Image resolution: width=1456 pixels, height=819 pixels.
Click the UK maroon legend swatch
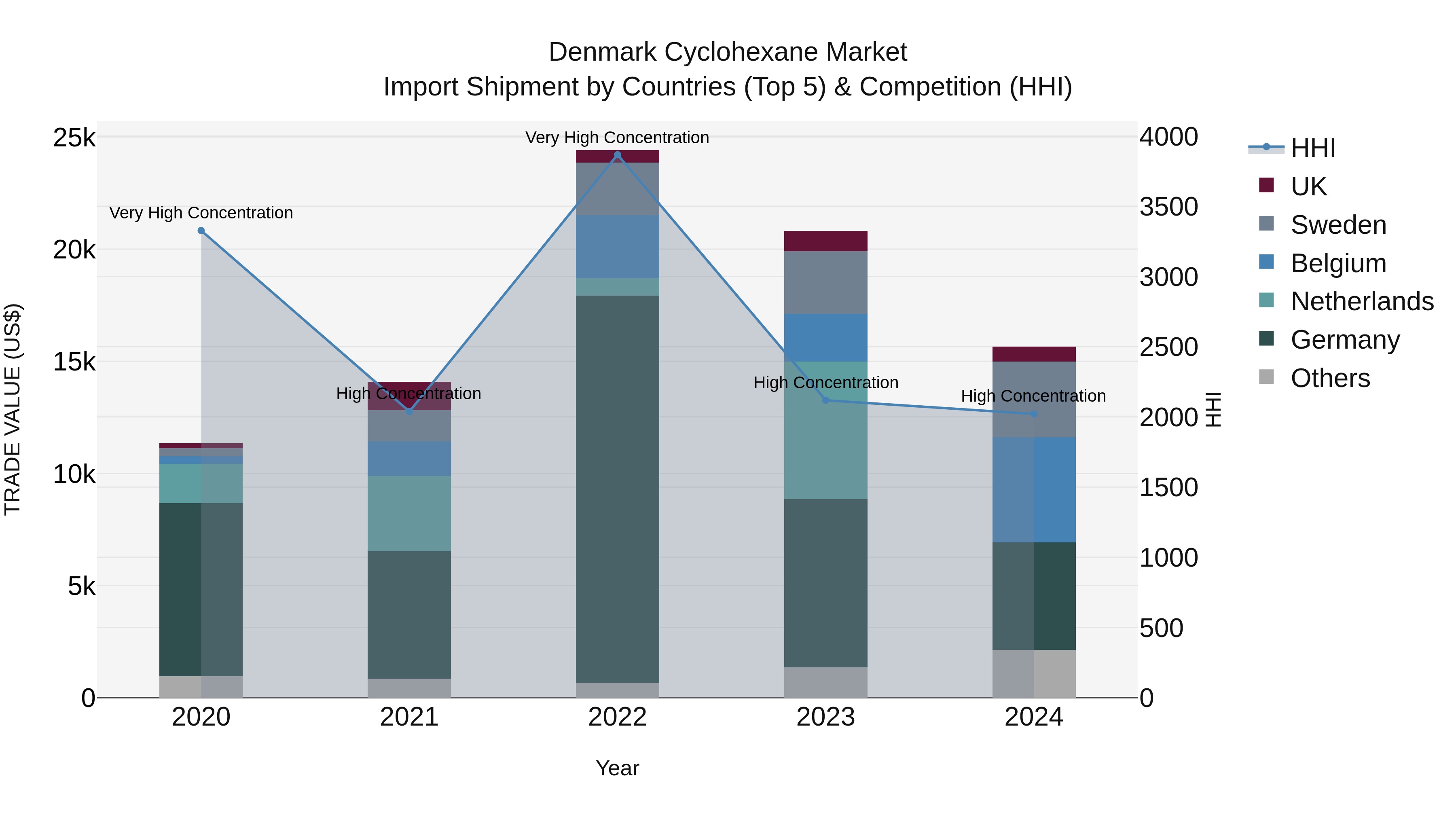1266,185
